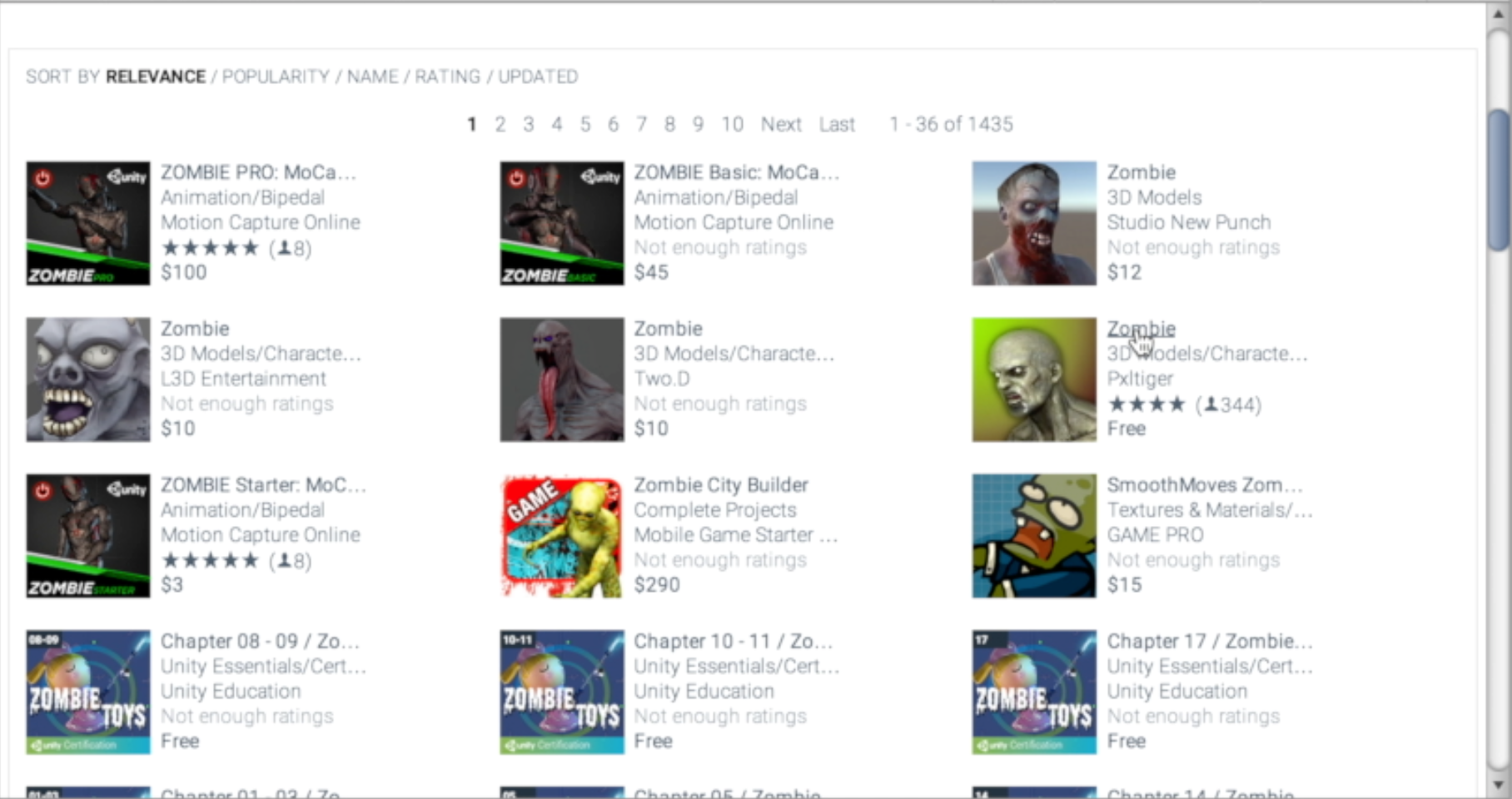This screenshot has width=1512, height=799.
Task: Click the Pxltiger publisher link
Action: point(1140,379)
